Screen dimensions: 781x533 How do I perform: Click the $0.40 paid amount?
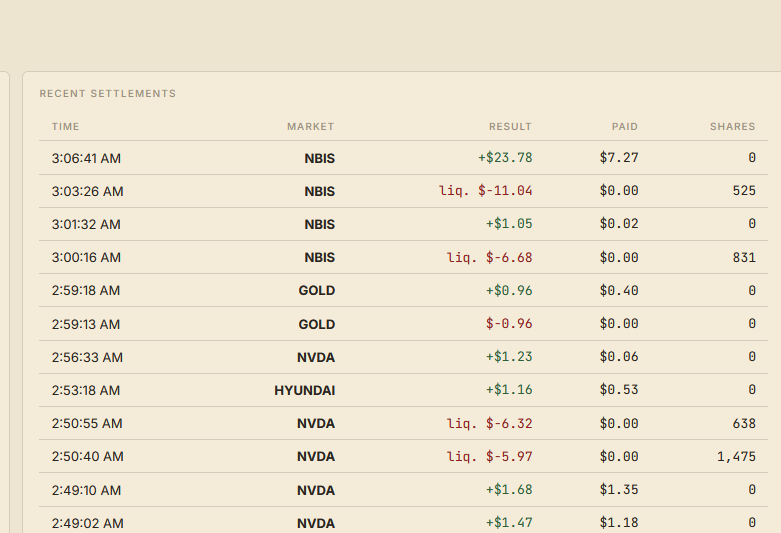point(619,290)
